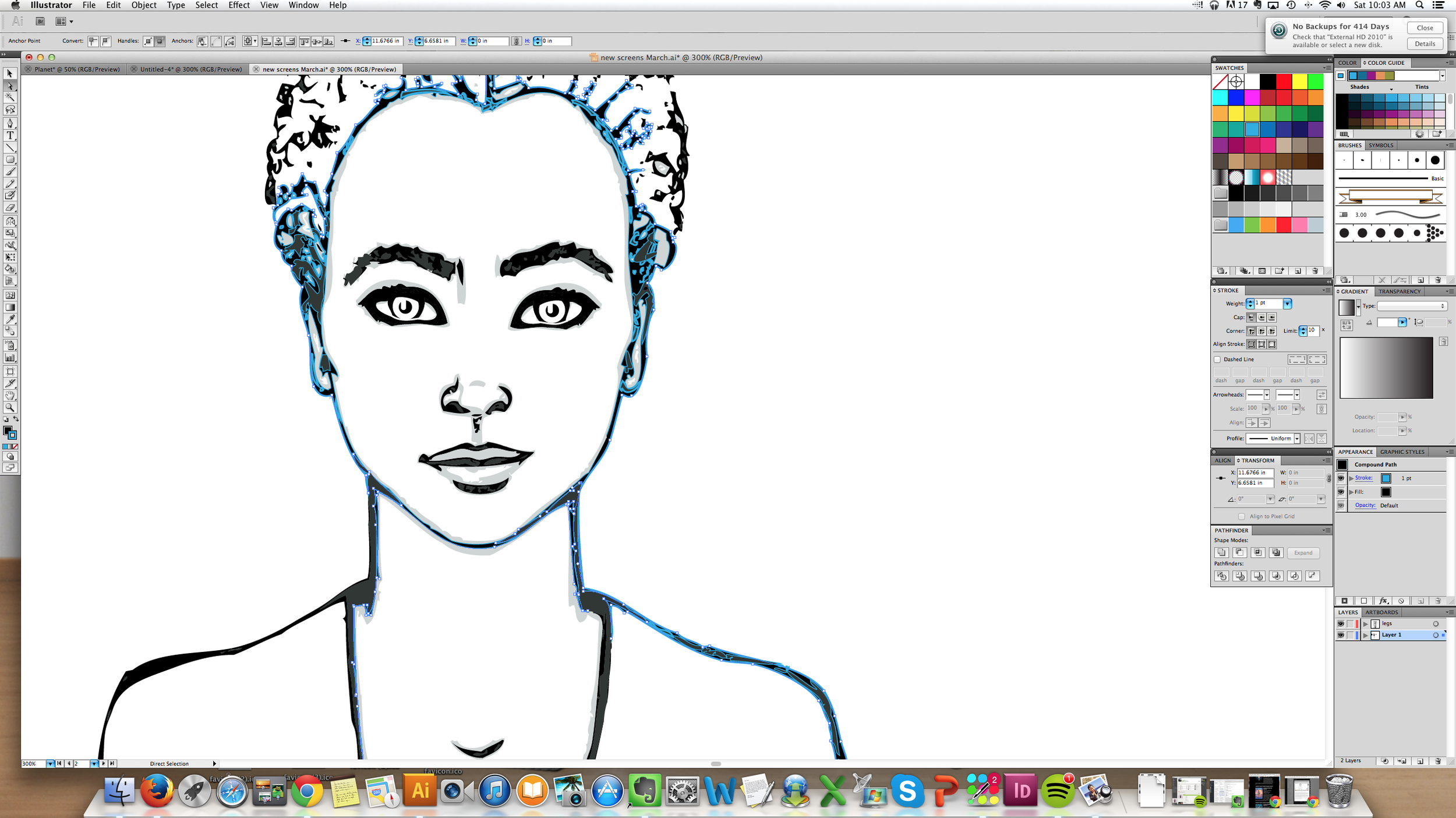Open the stroke Weight dropdown

(x=1287, y=304)
